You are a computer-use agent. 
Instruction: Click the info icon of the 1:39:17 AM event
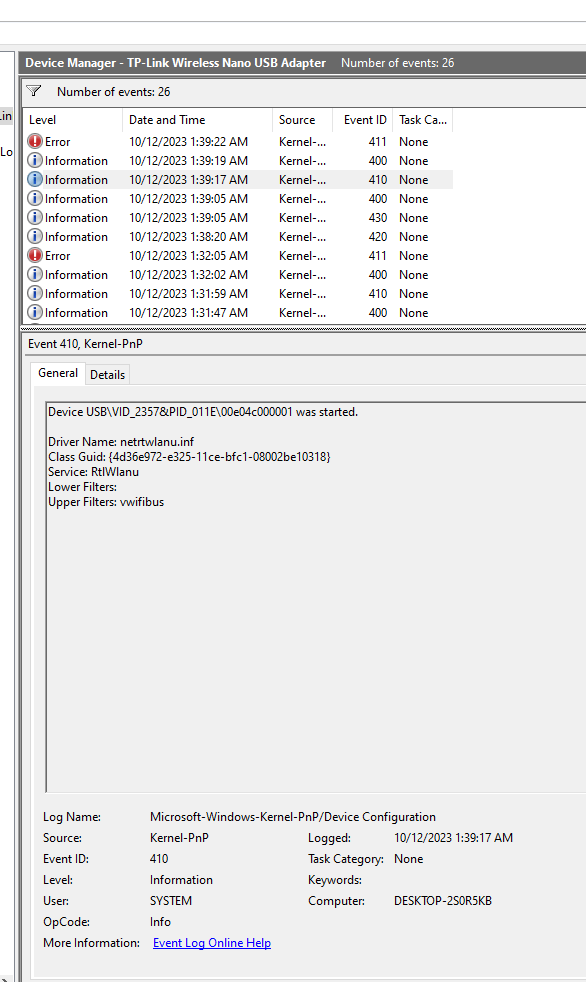point(35,180)
